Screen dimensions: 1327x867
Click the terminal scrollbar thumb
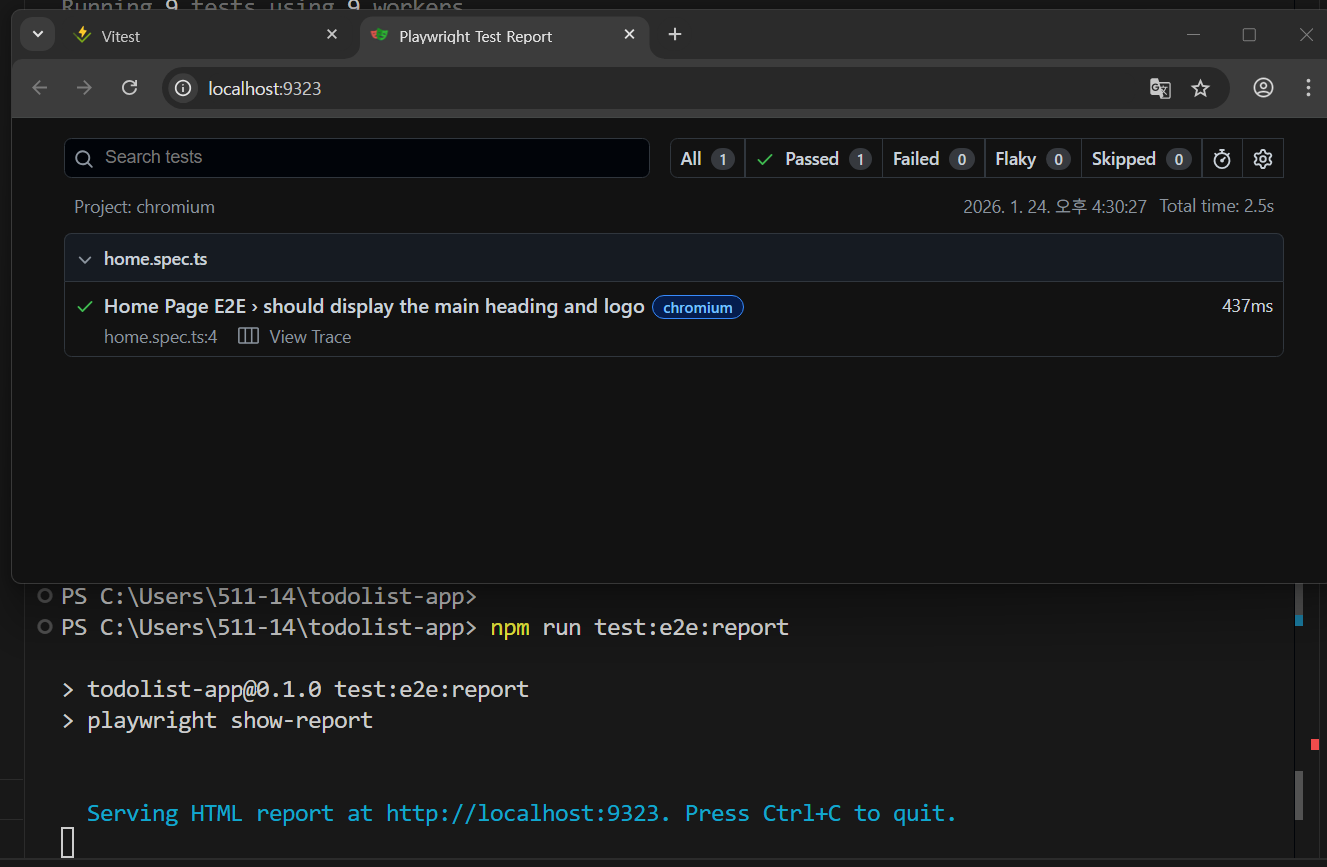point(1298,796)
